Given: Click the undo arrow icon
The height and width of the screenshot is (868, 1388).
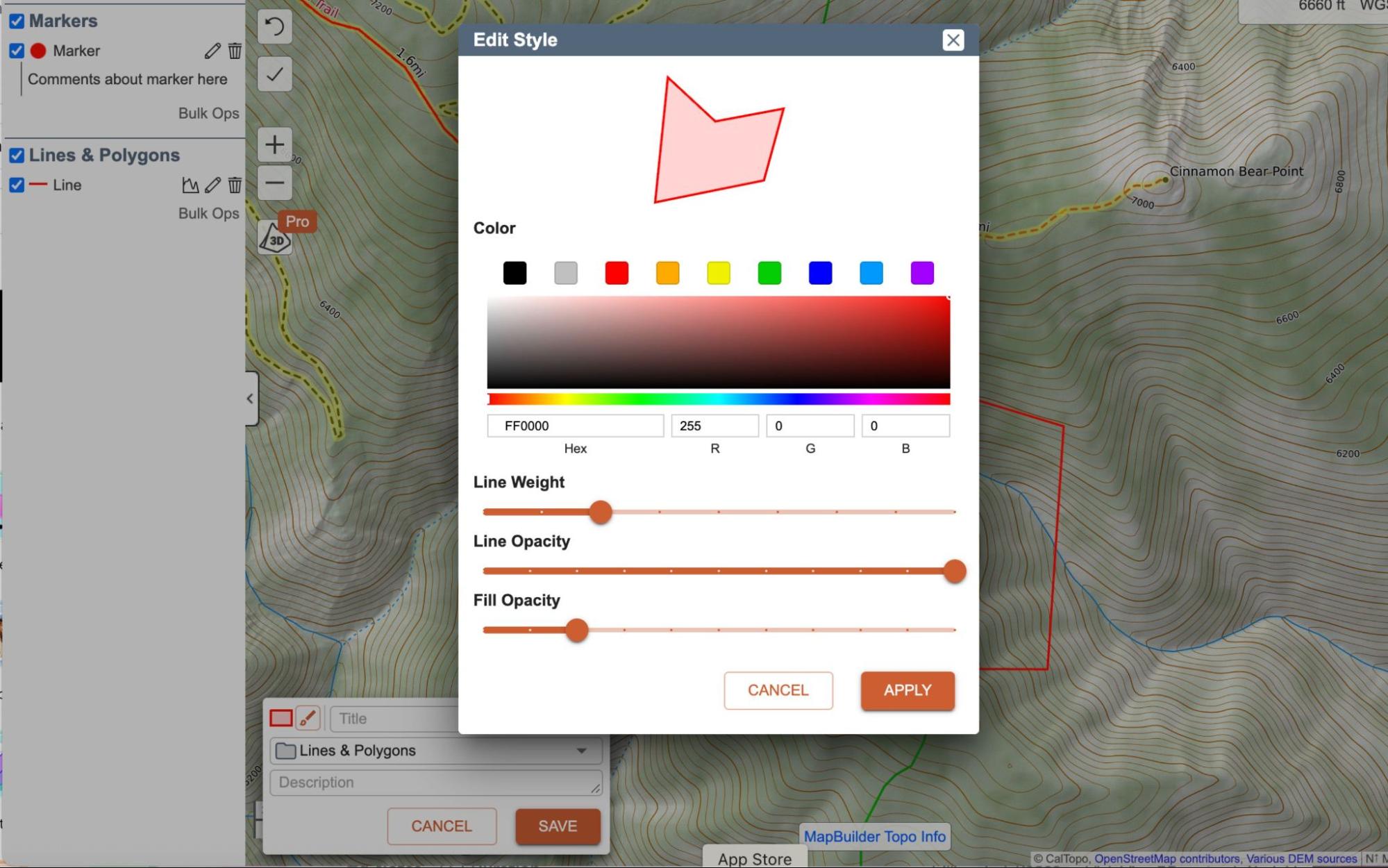Looking at the screenshot, I should coord(274,27).
